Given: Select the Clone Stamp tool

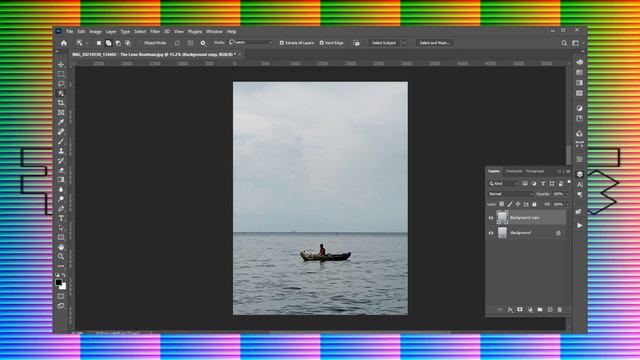Looking at the screenshot, I should [x=61, y=151].
